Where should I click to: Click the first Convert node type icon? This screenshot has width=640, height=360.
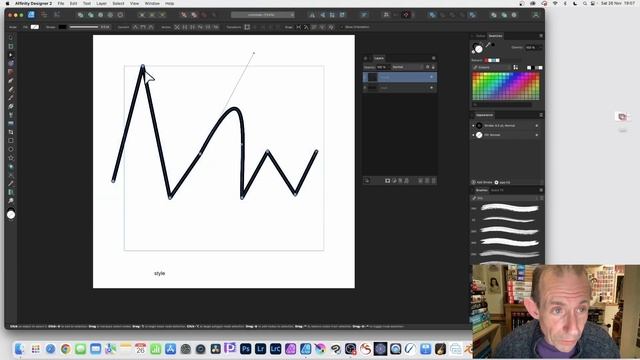(x=136, y=27)
